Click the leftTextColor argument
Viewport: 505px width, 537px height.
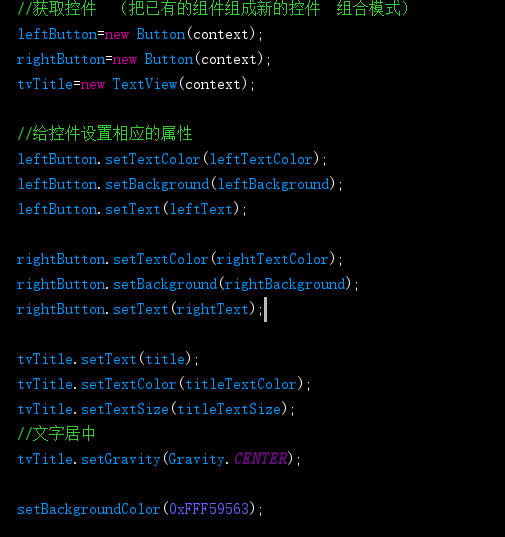coord(261,159)
